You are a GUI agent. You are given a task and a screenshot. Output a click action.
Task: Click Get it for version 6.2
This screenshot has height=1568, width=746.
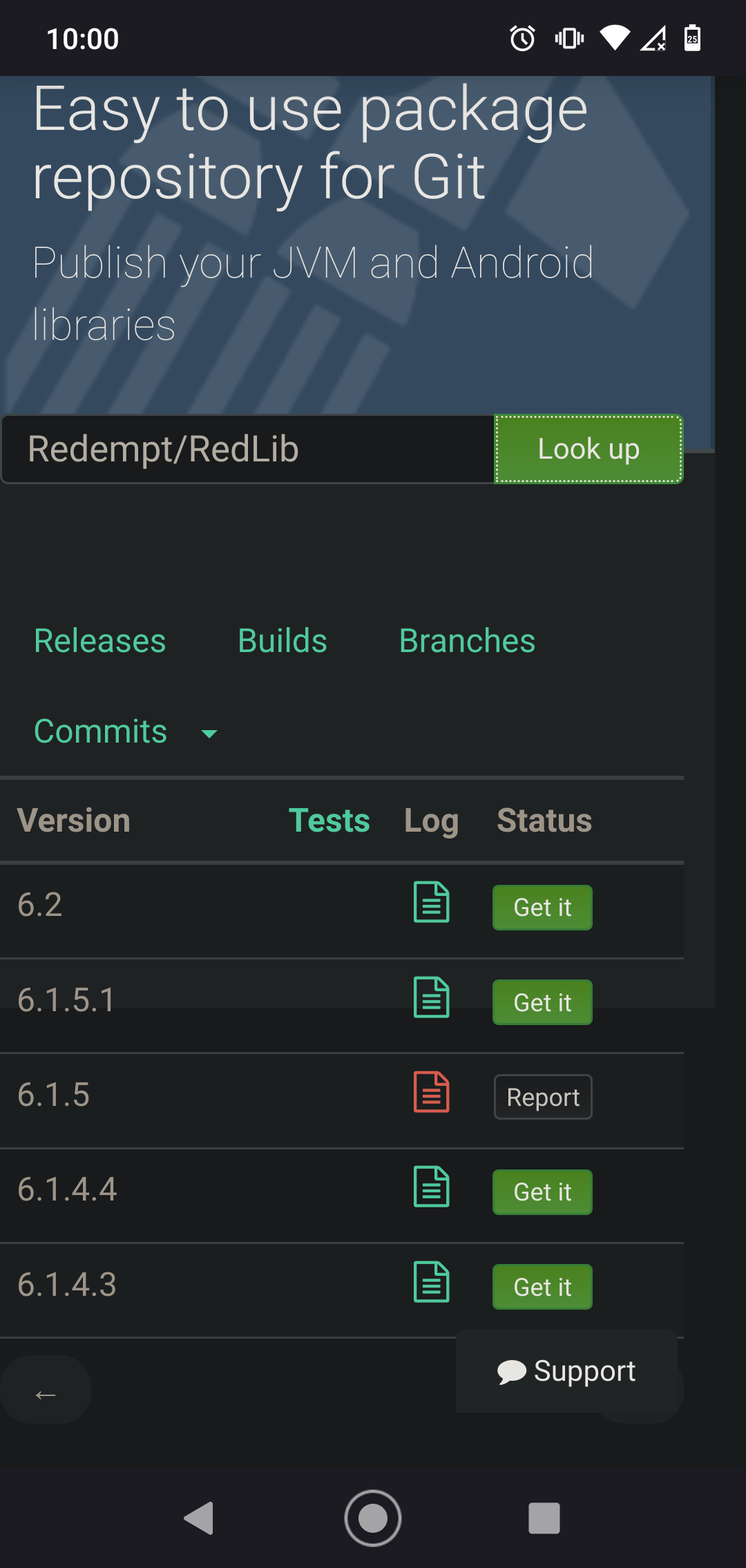point(542,908)
